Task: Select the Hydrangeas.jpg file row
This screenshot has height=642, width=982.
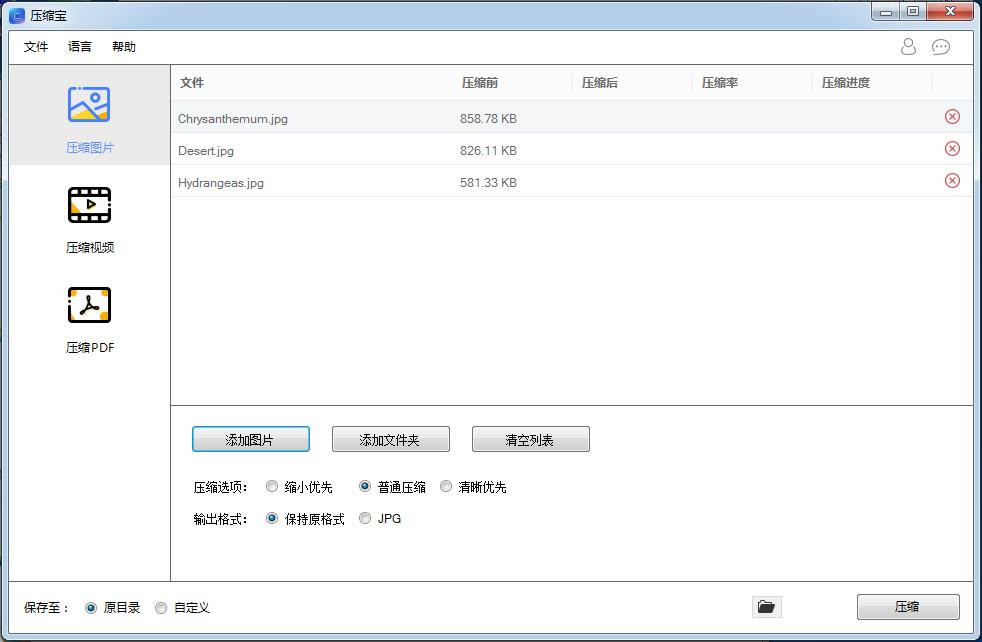Action: [x=571, y=181]
